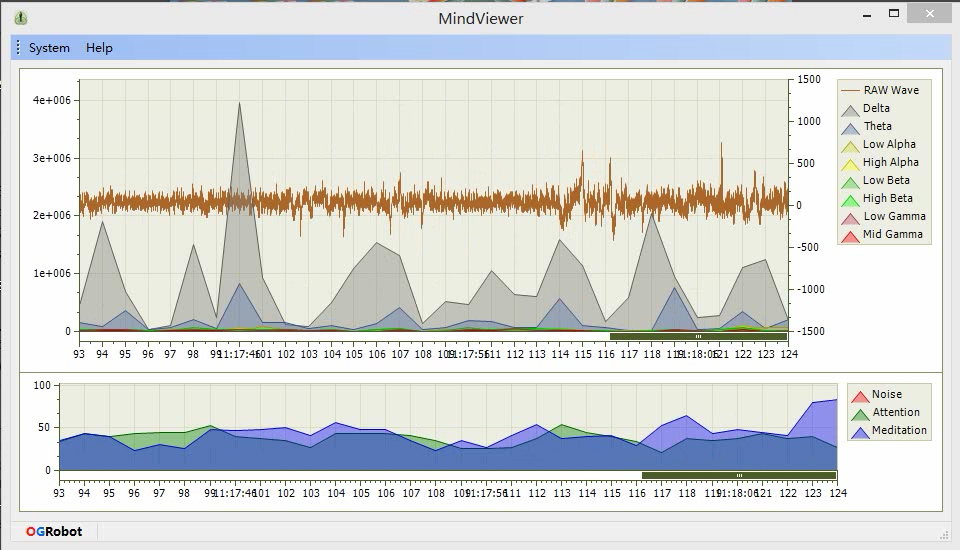Screen dimensions: 960x550
Task: Select the High Alpha legend triangle
Action: pyautogui.click(x=850, y=165)
